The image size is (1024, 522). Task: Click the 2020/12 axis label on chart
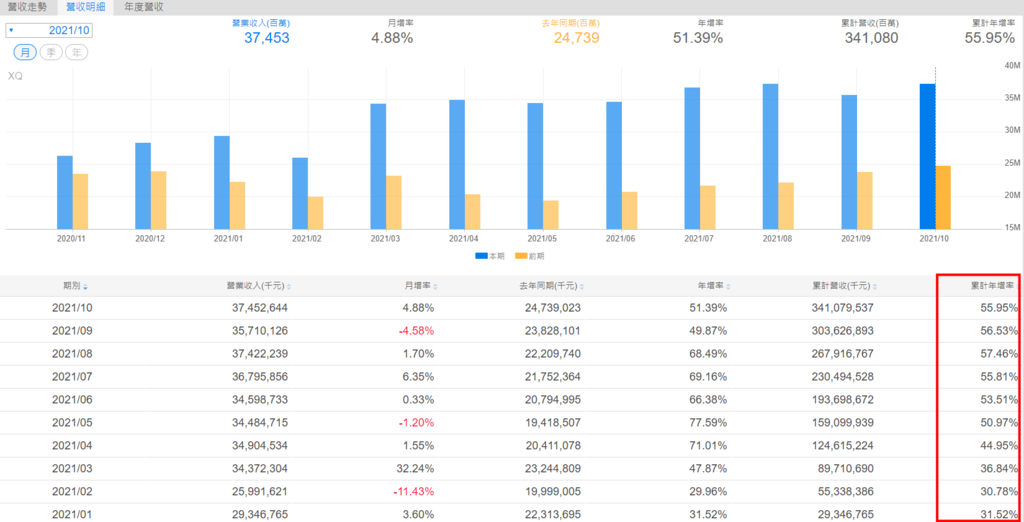click(x=151, y=238)
